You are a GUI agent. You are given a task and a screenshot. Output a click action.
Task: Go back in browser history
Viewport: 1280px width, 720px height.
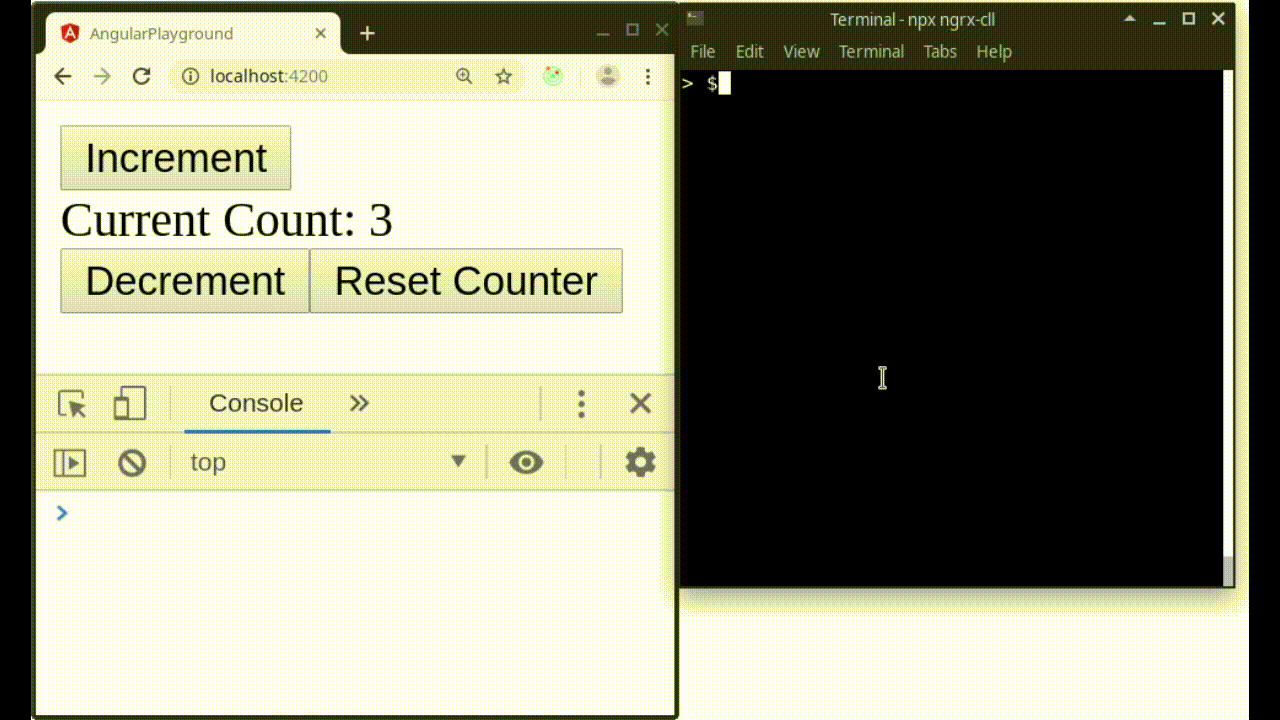click(x=63, y=76)
